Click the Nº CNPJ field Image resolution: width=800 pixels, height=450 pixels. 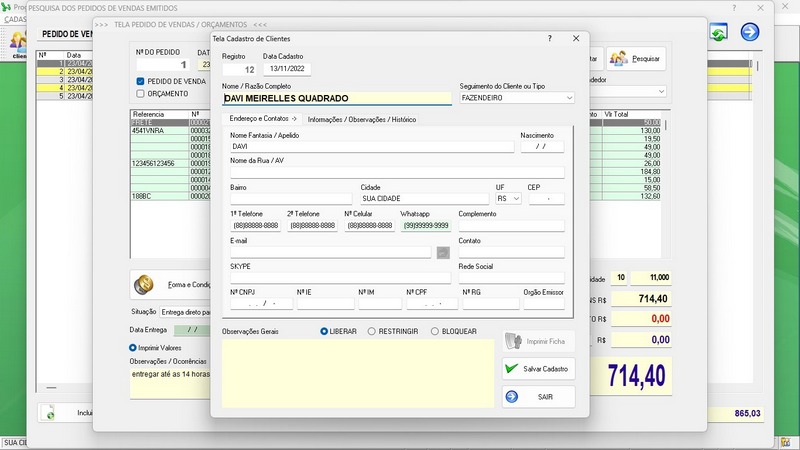coord(262,304)
